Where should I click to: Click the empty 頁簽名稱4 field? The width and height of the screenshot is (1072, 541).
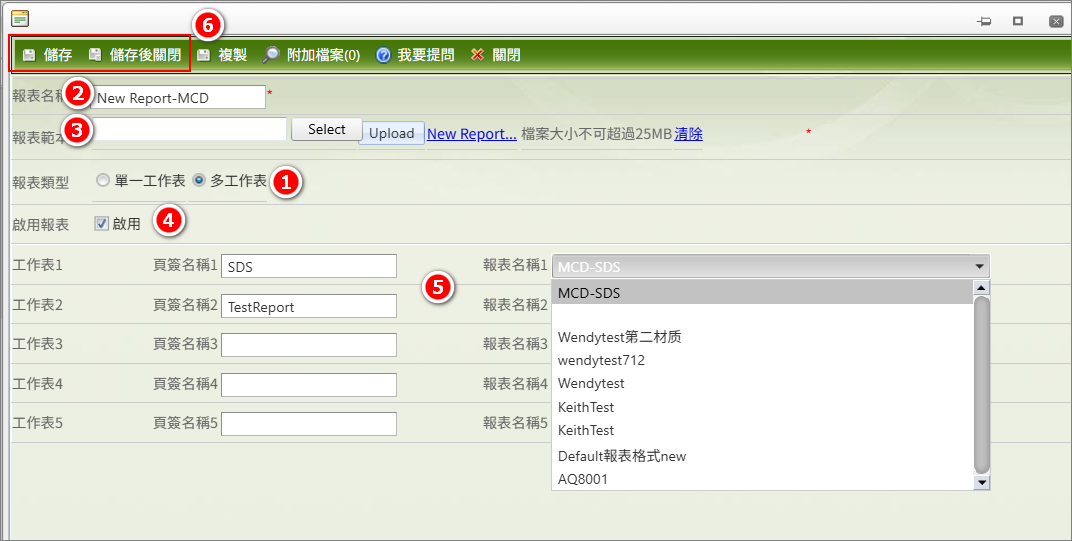pos(309,384)
